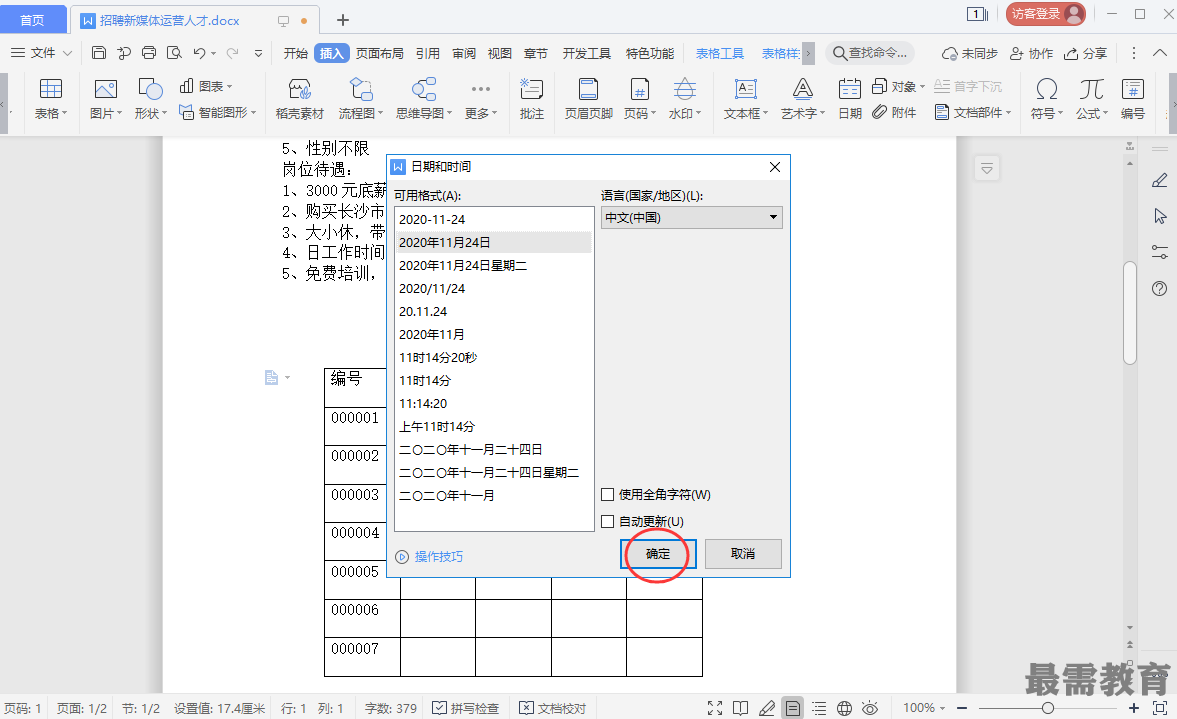Insert an 附件 attachment
Image resolution: width=1177 pixels, height=719 pixels.
click(894, 112)
